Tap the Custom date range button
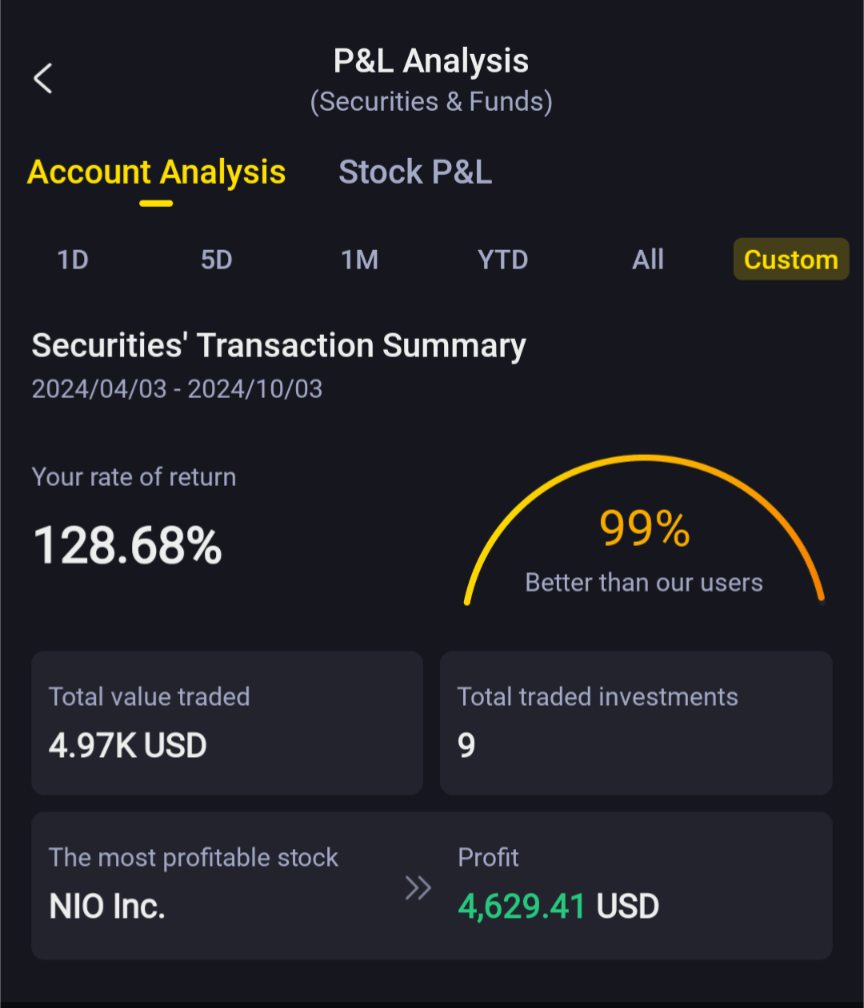The image size is (864, 1008). click(x=790, y=260)
